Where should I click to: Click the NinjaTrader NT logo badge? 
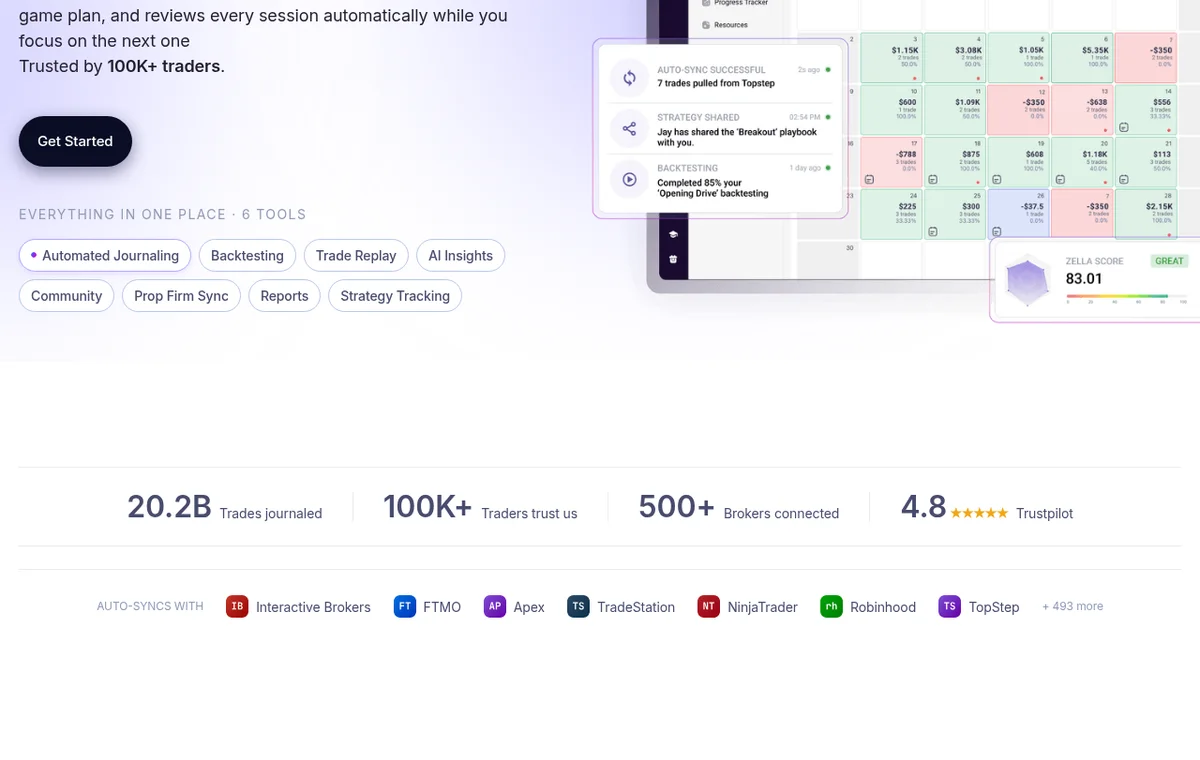coord(709,606)
